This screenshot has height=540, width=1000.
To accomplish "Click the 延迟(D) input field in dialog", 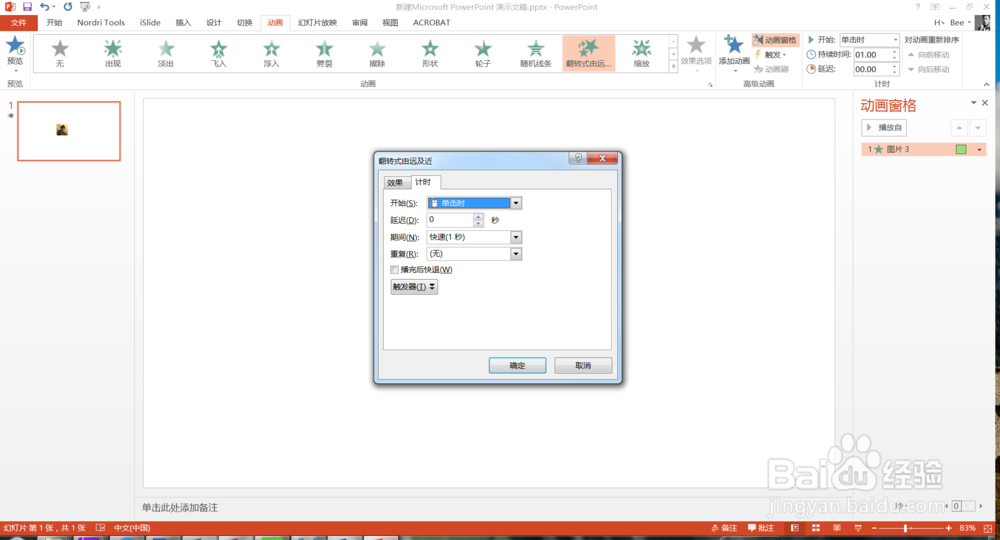I will pyautogui.click(x=450, y=219).
